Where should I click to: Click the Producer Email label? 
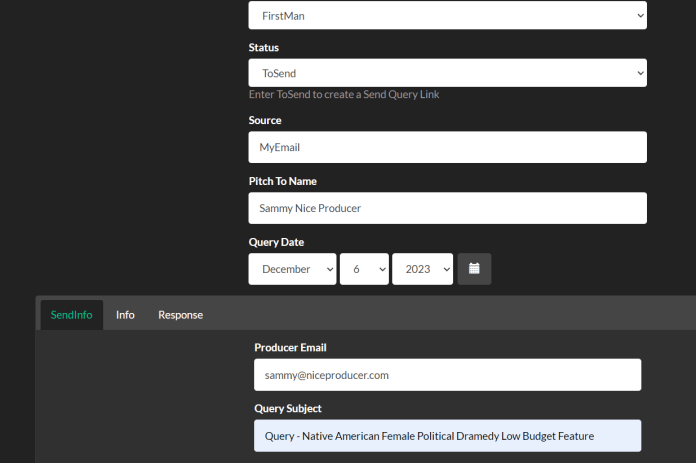coord(290,348)
